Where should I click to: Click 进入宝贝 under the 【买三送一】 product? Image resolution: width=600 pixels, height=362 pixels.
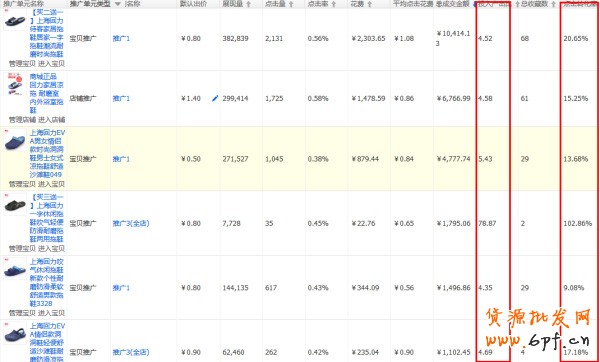(51, 249)
